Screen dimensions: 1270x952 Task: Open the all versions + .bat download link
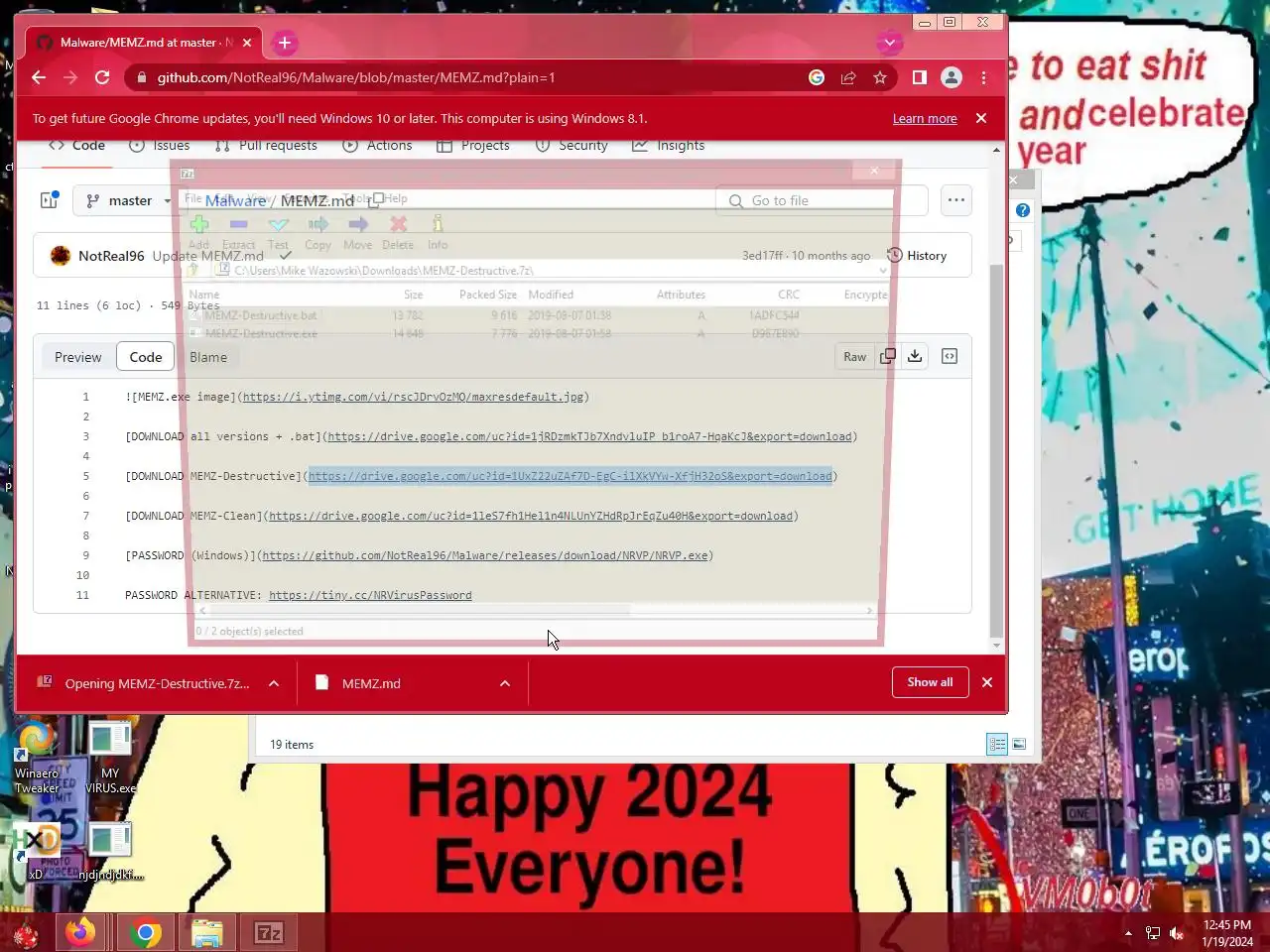click(589, 436)
